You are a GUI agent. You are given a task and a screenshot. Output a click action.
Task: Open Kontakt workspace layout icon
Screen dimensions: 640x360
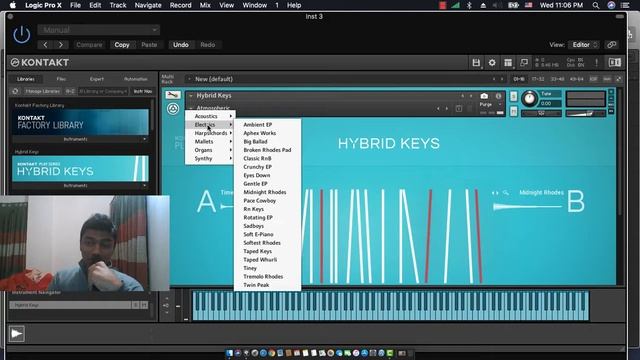(508, 62)
